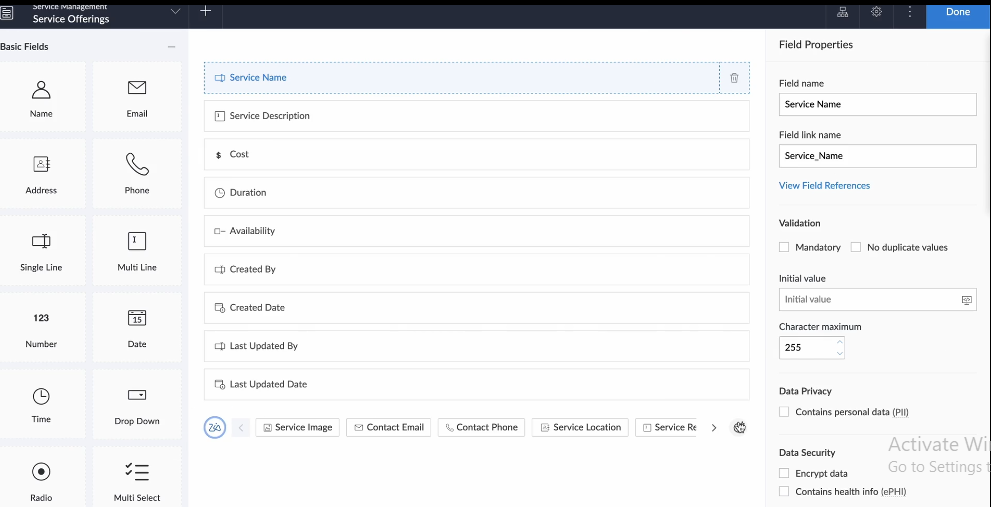This screenshot has width=991, height=507.
Task: Add a Multi Line field
Action: point(137,250)
